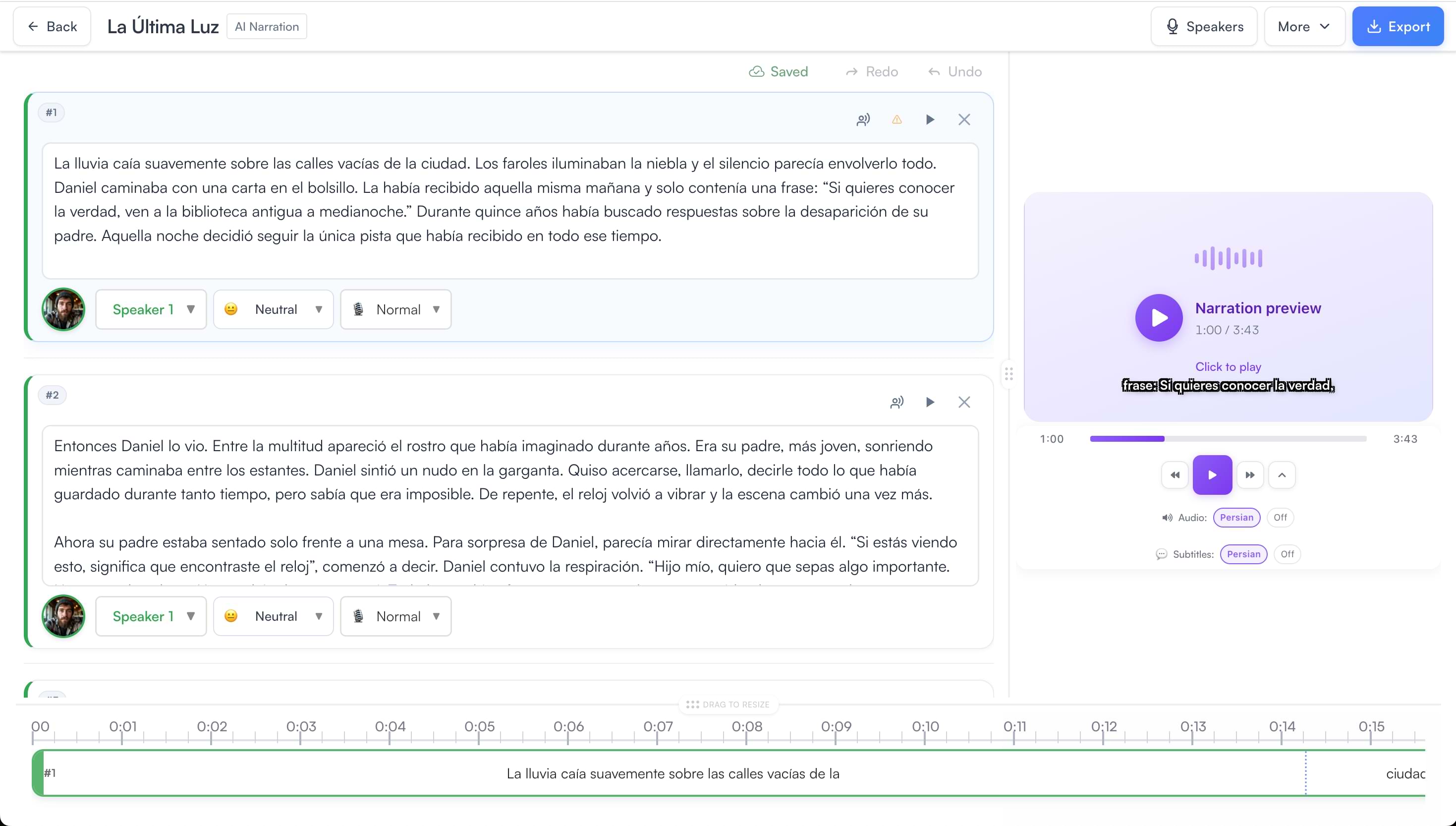1456x826 pixels.
Task: Click the Undo arrow
Action: (934, 72)
